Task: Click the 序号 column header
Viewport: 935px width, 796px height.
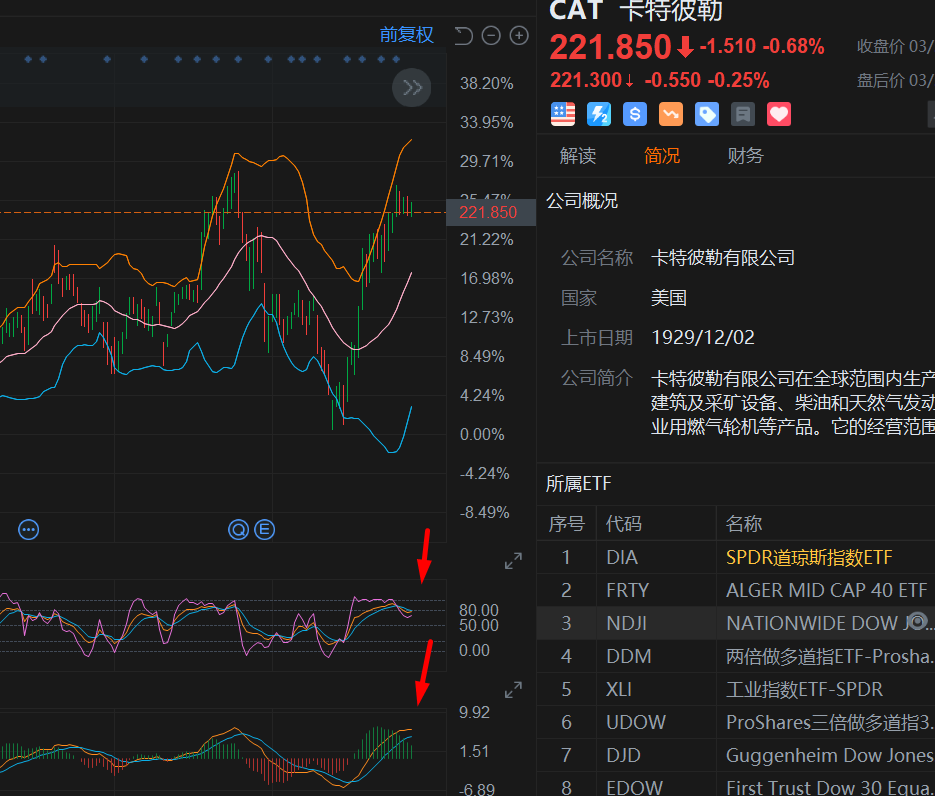Action: tap(566, 524)
